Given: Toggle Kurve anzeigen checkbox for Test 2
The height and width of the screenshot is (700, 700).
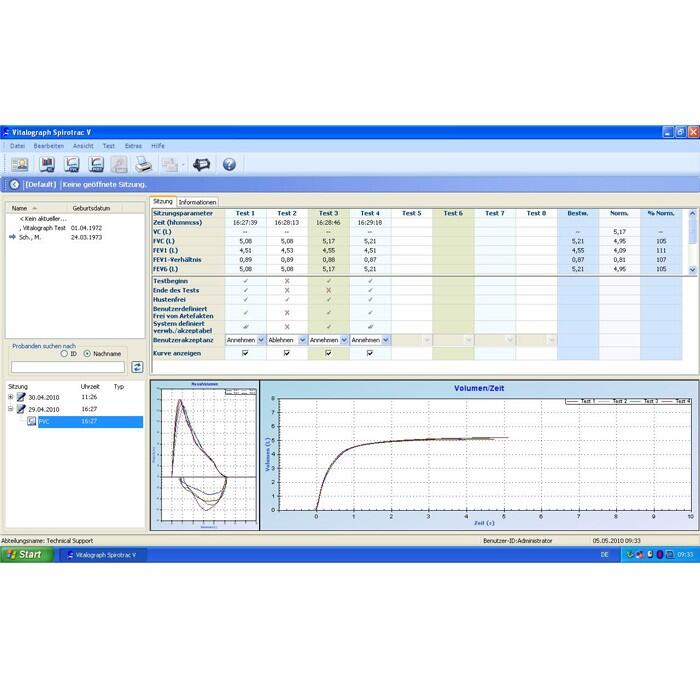Looking at the screenshot, I should click(287, 353).
